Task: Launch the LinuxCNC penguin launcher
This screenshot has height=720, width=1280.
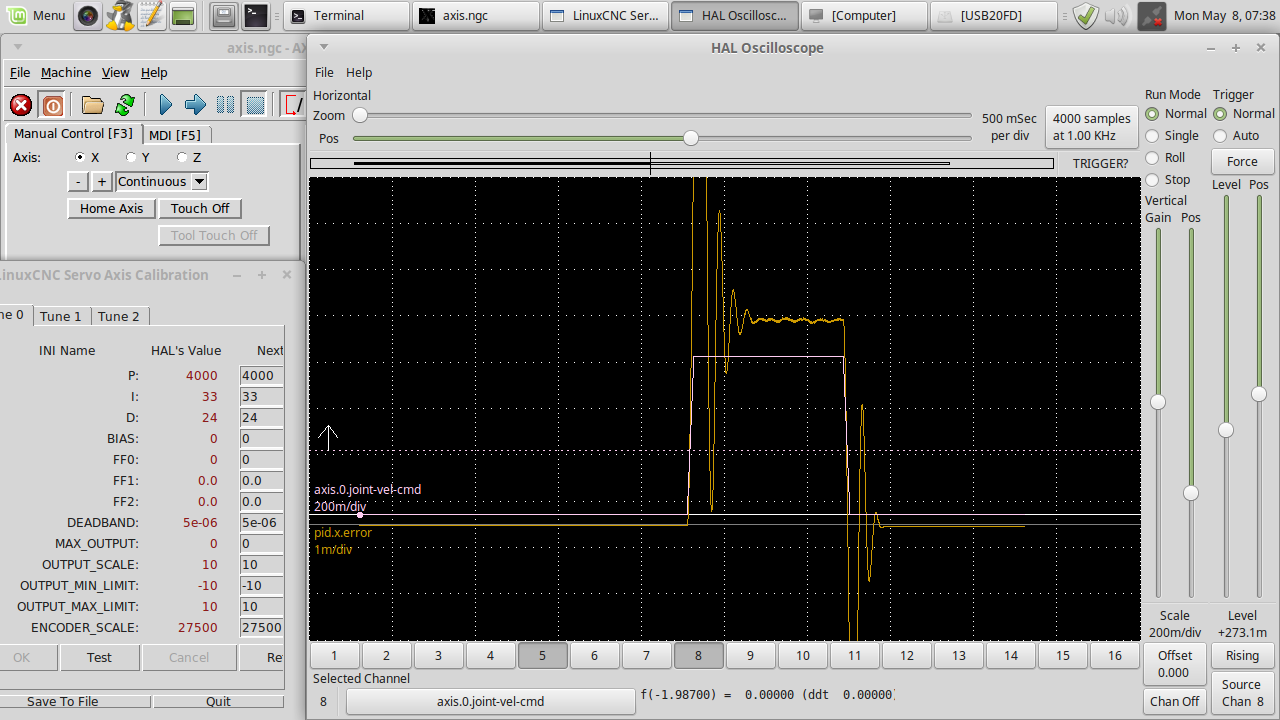Action: (120, 16)
